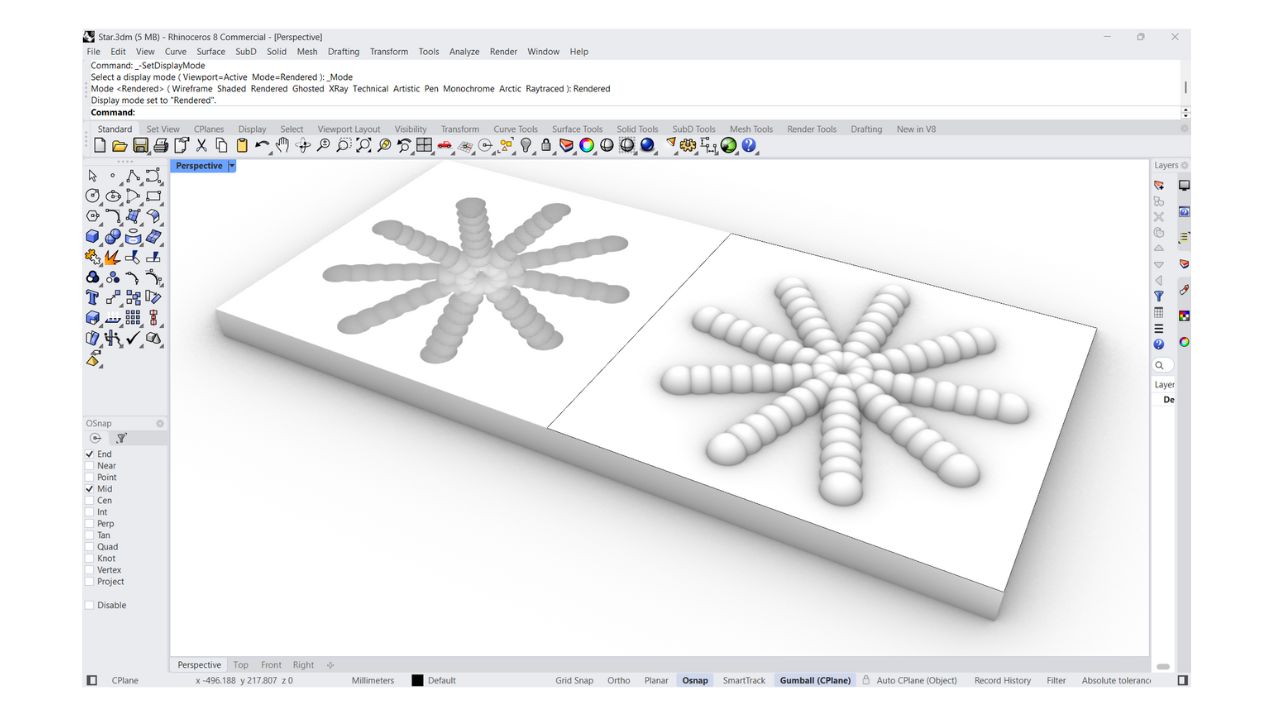Open the Surface menu
1280x720 pixels.
click(210, 51)
